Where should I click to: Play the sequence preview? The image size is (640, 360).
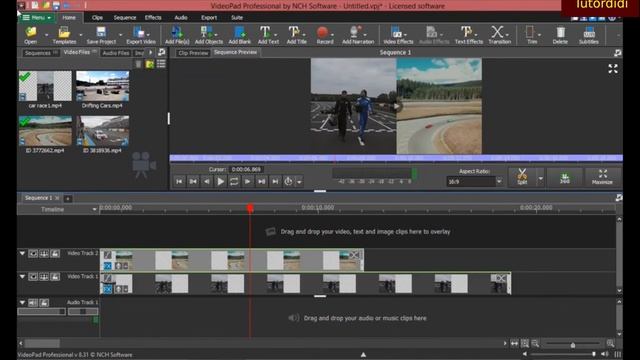pos(220,181)
